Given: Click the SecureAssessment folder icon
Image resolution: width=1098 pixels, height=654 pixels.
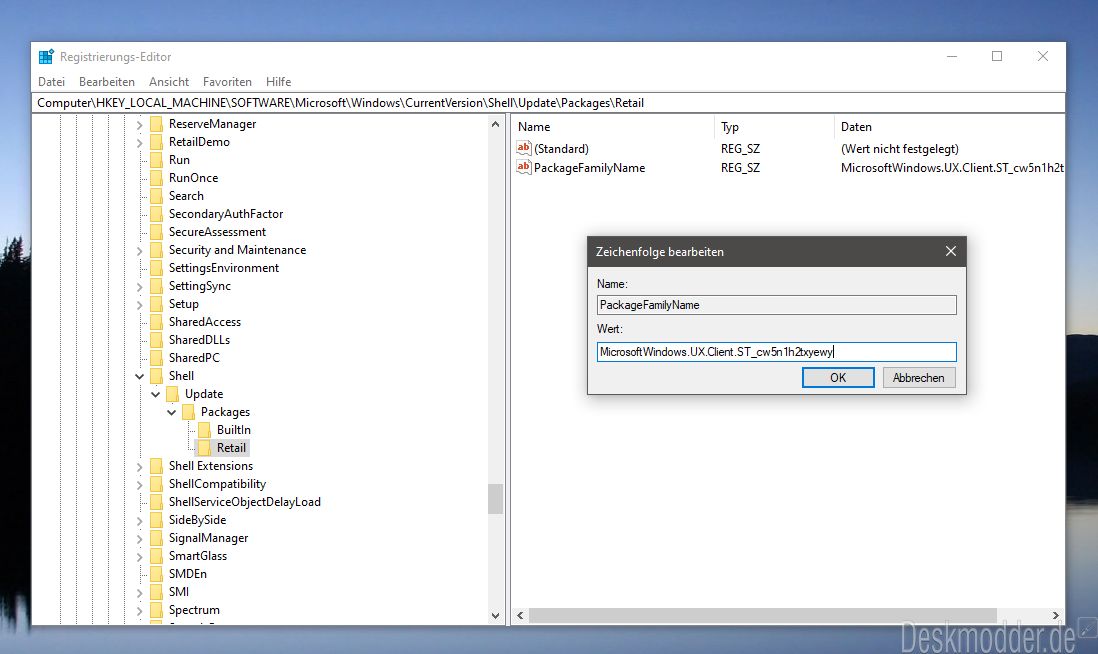Looking at the screenshot, I should [x=157, y=232].
